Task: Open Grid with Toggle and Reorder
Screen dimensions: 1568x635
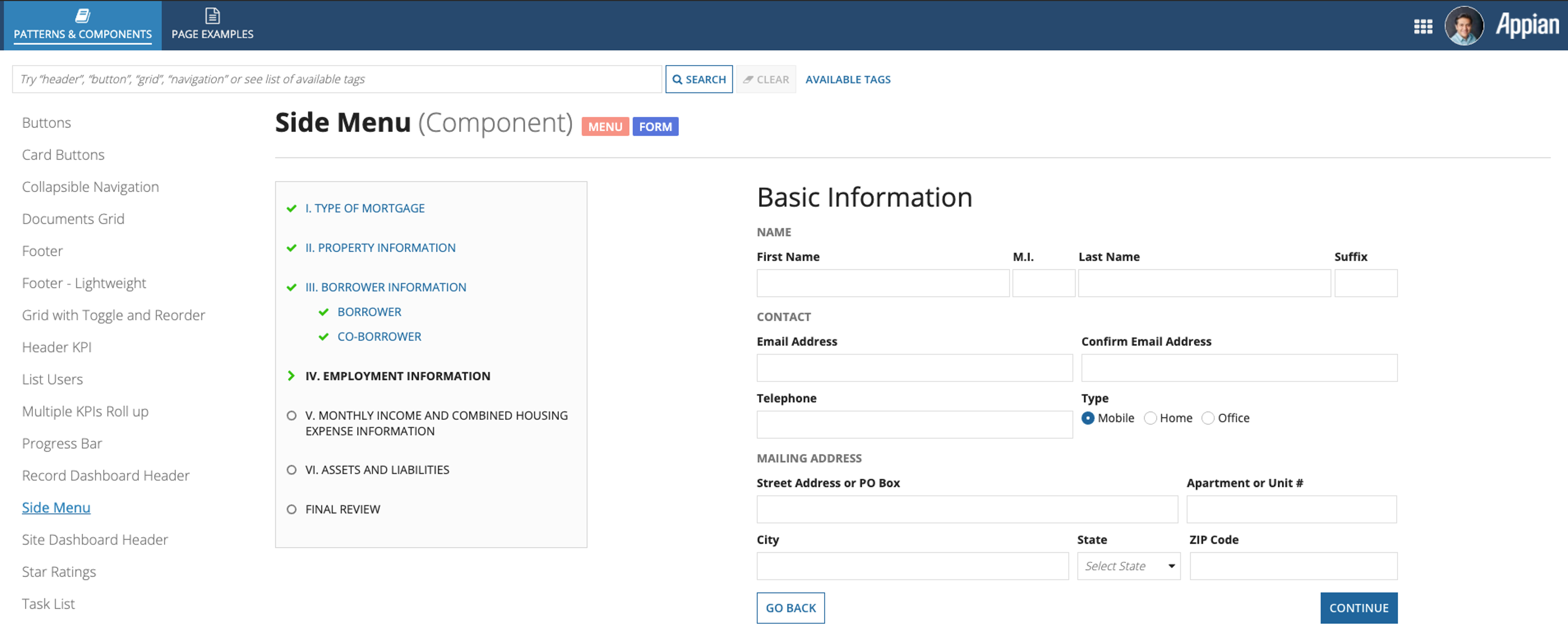Action: coord(114,315)
